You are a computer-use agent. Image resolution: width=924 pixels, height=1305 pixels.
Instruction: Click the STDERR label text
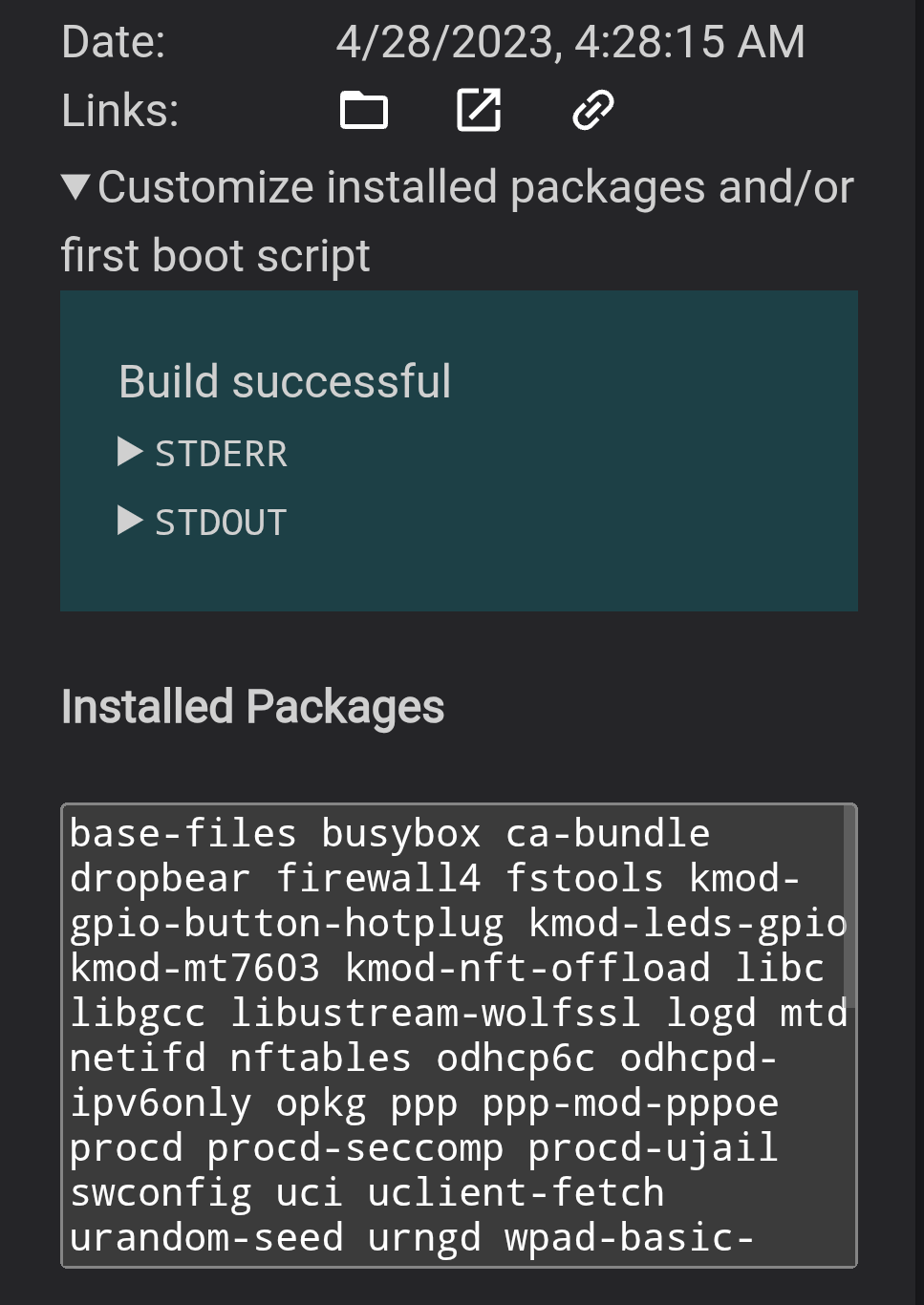coord(221,454)
